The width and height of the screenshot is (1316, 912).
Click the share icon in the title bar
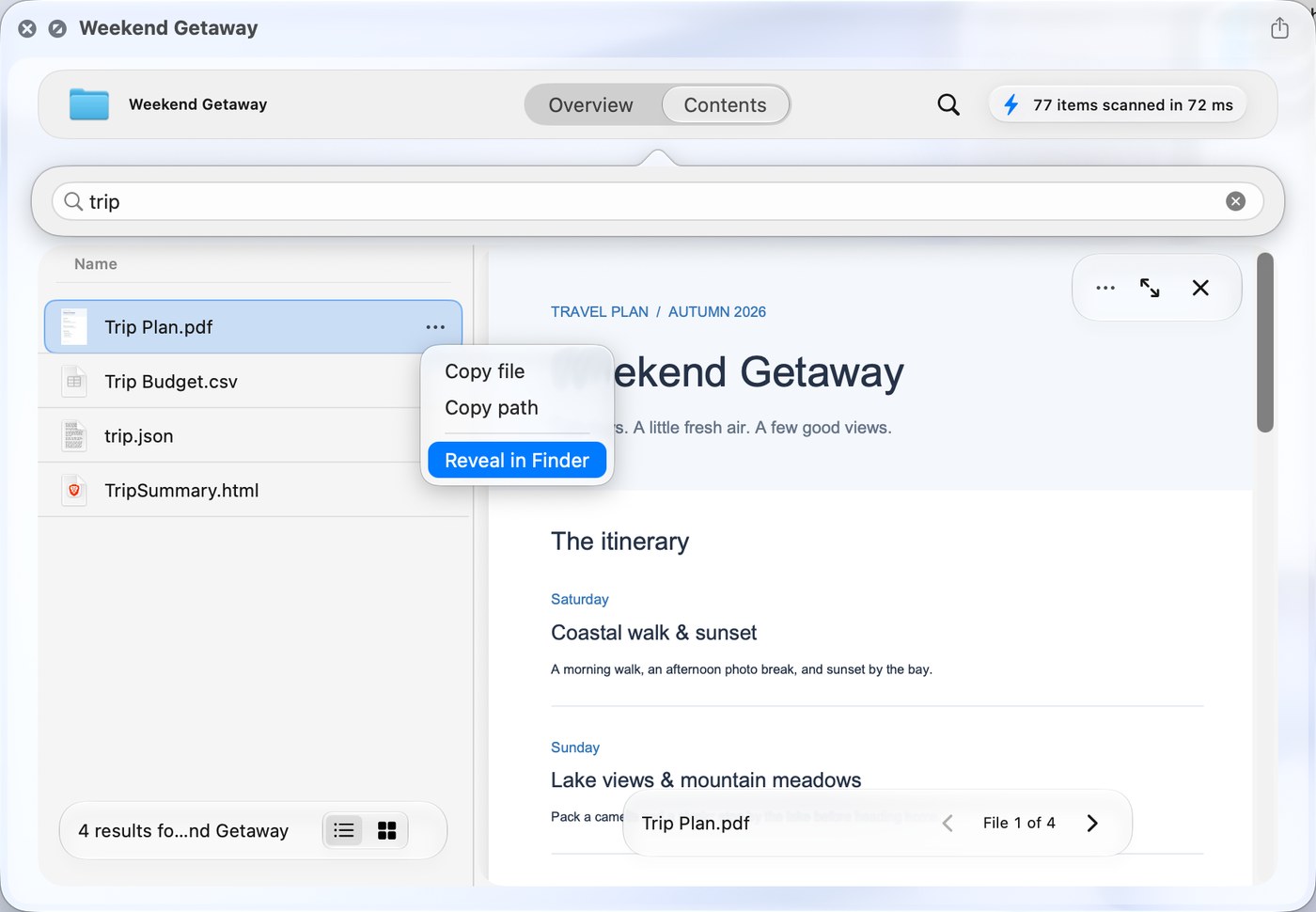pyautogui.click(x=1279, y=28)
